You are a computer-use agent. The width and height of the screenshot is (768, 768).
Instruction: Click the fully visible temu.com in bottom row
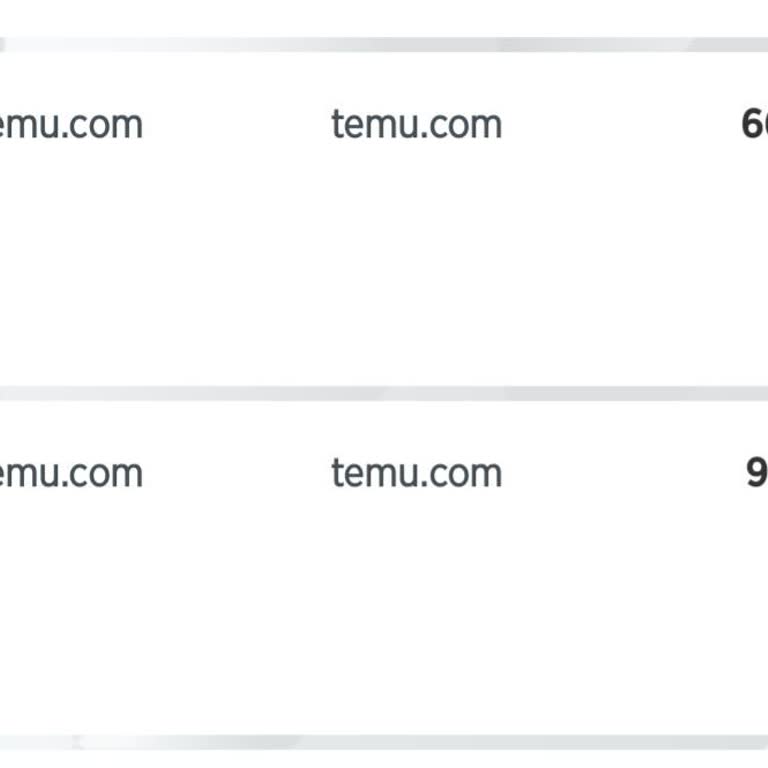click(416, 473)
